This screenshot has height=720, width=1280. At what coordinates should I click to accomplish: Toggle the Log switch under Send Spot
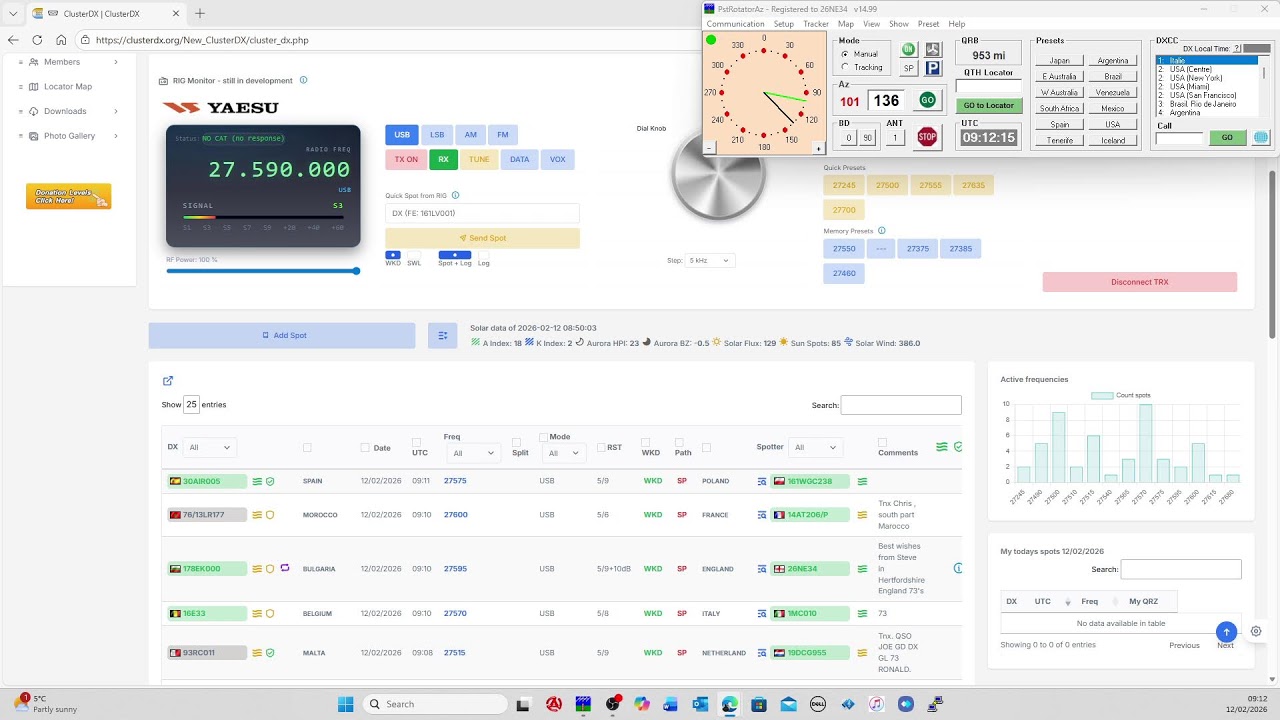click(484, 255)
